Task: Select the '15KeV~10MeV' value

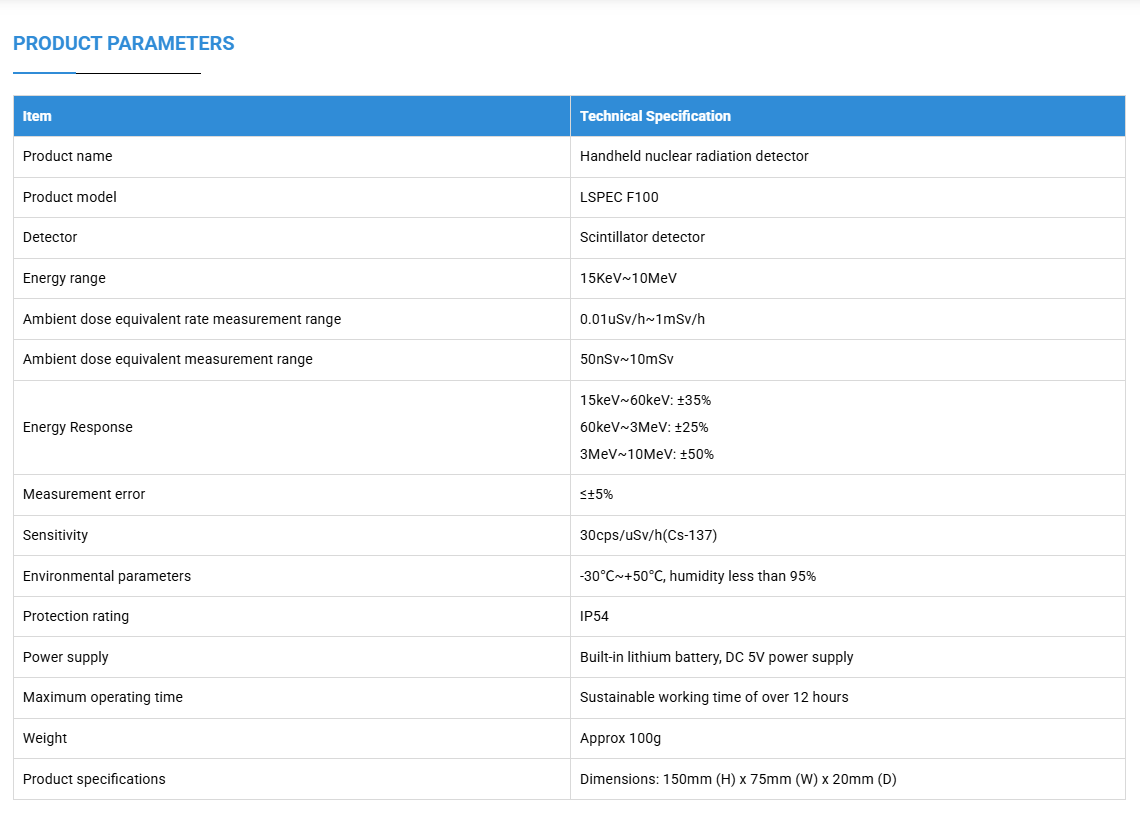Action: tap(628, 278)
